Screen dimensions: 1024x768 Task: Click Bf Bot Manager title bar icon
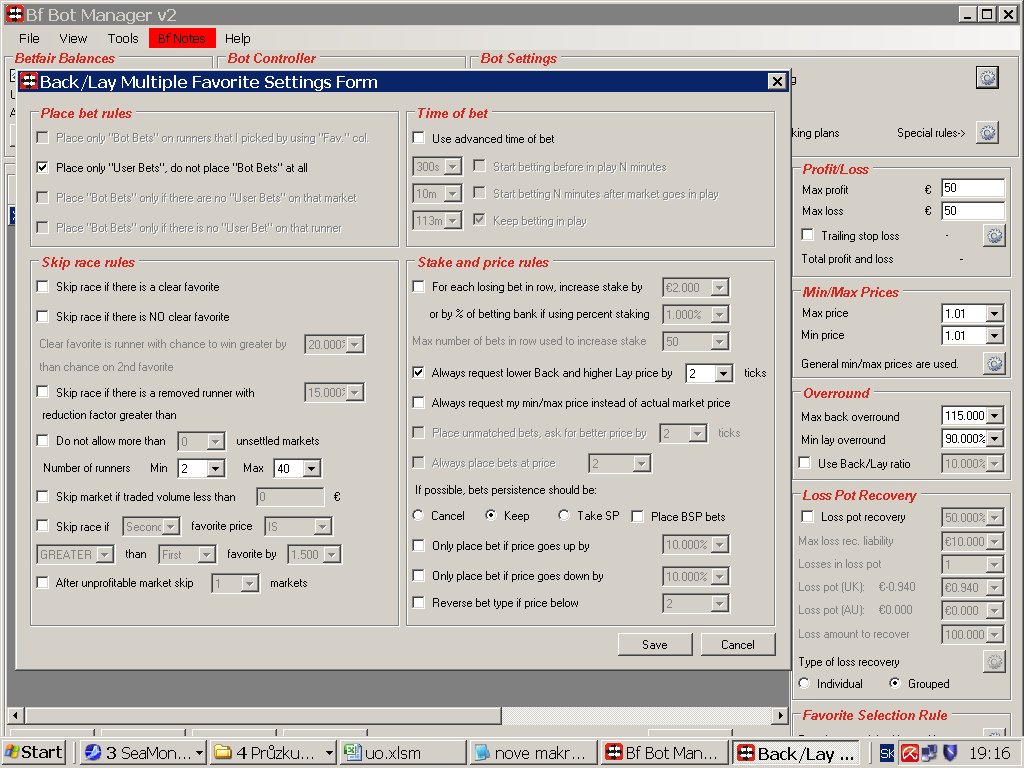click(14, 14)
